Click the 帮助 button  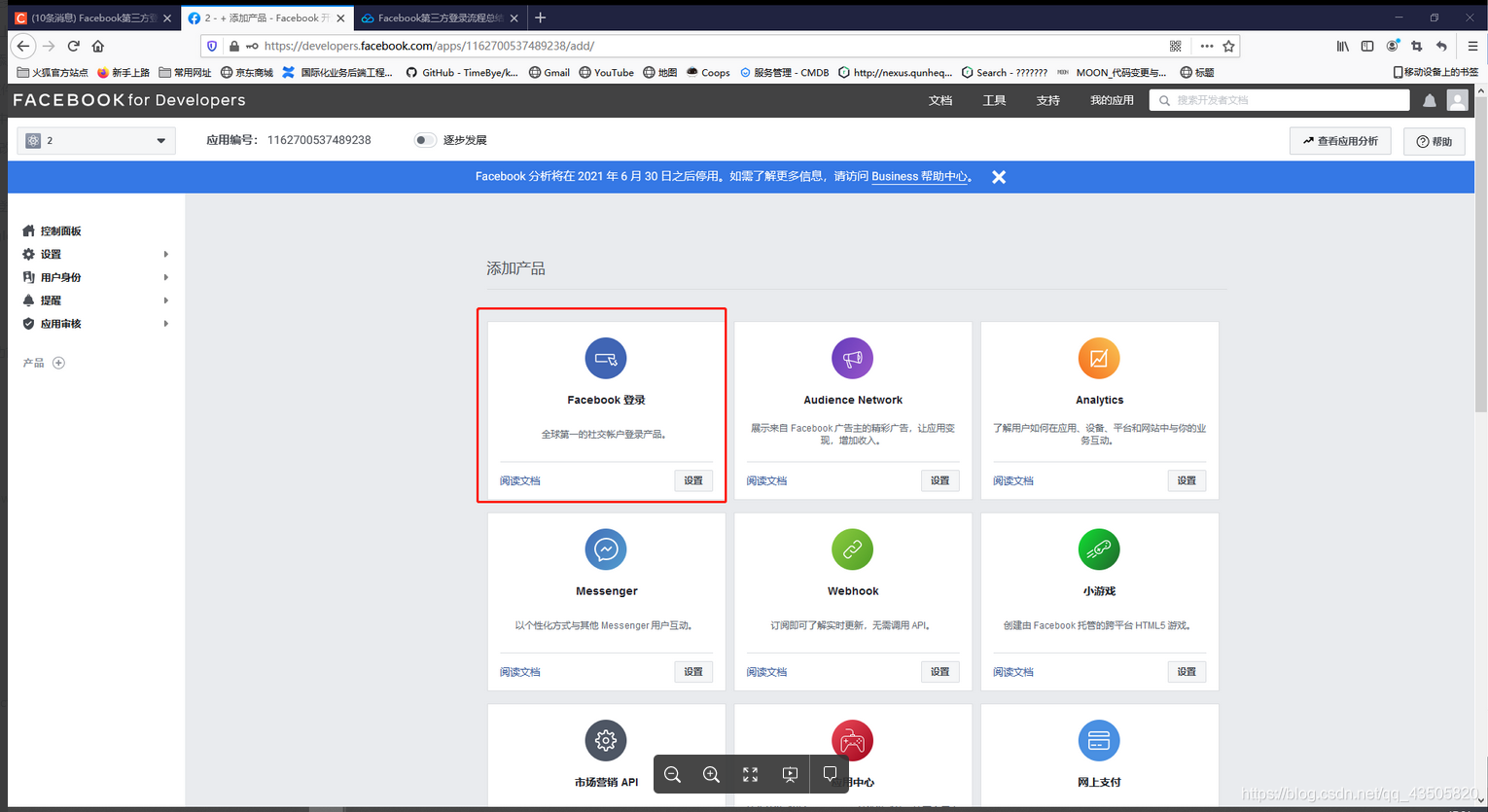click(1435, 141)
